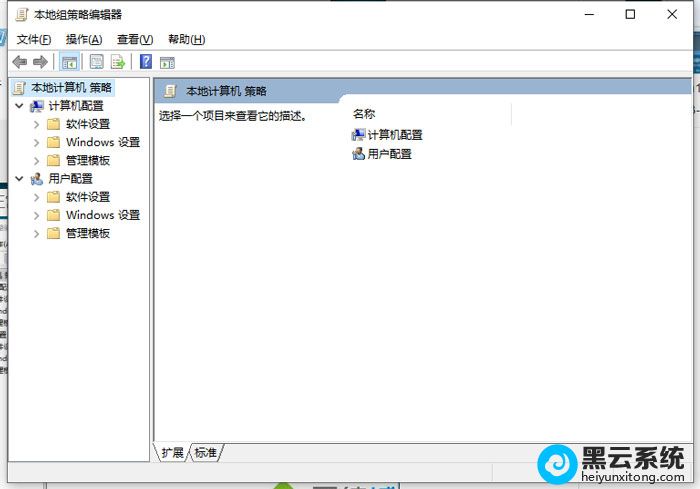Toggle the show/hide action pane icon
Viewport: 700px width, 489px height.
click(167, 62)
